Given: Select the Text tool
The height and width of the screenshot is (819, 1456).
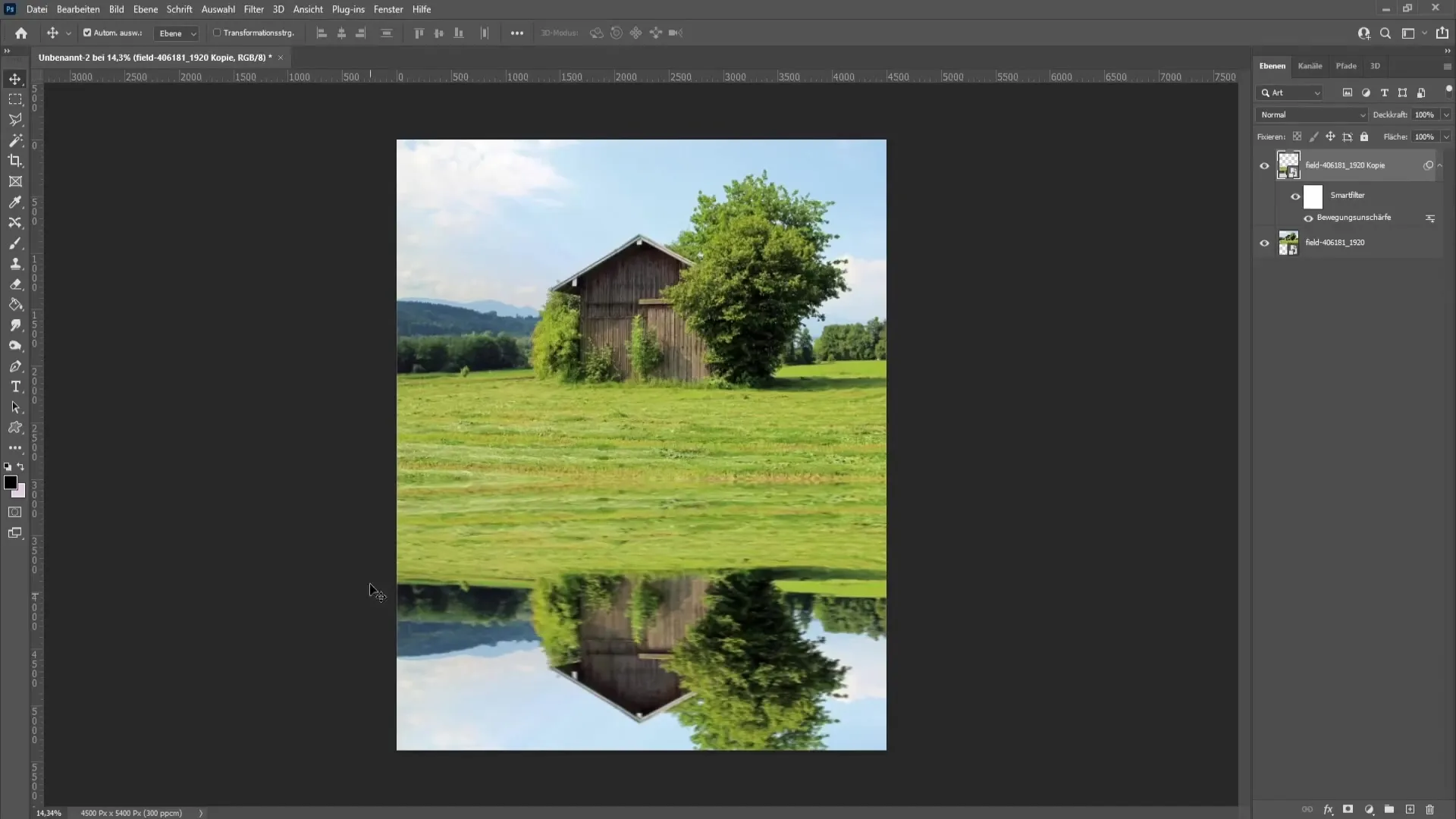Looking at the screenshot, I should point(15,386).
